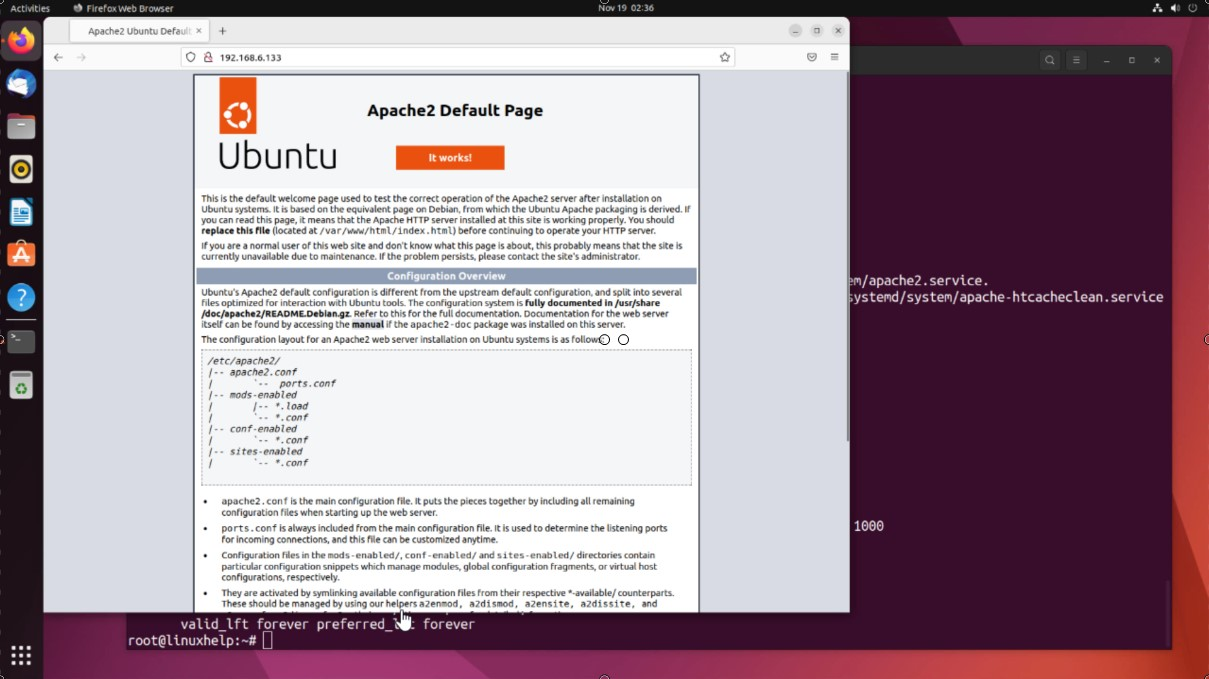This screenshot has height=679, width=1209.
Task: Close the Firefox window
Action: tap(838, 31)
